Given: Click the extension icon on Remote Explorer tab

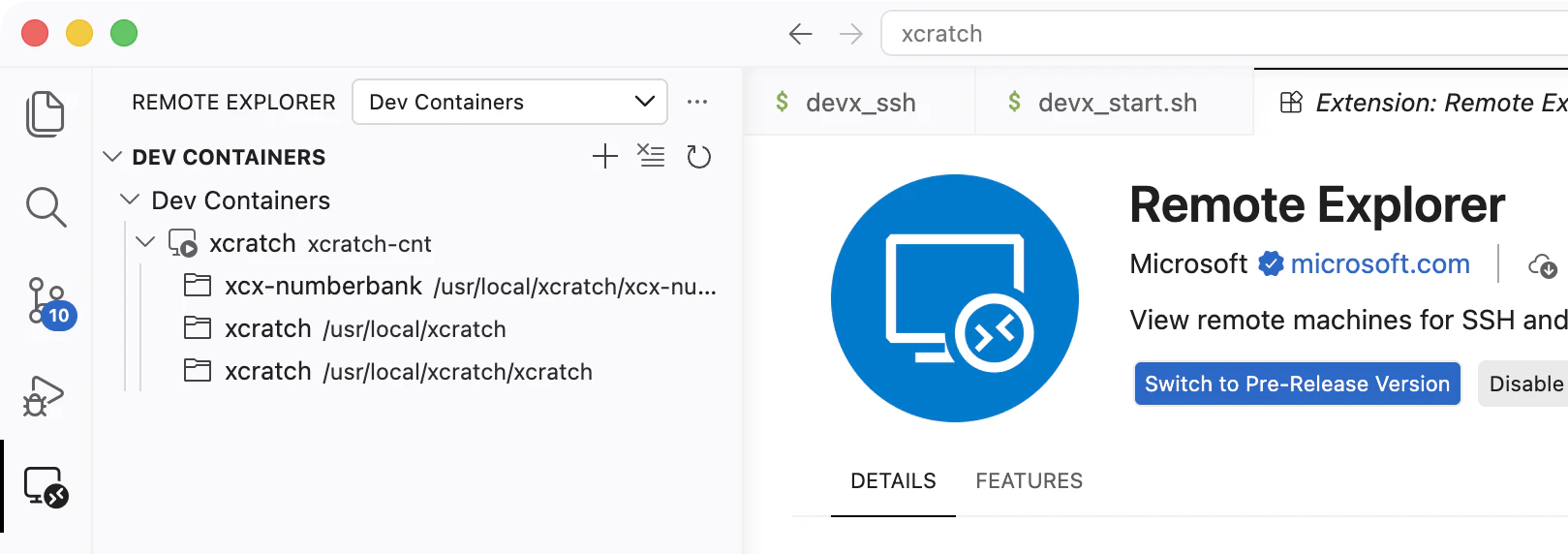Looking at the screenshot, I should [1291, 102].
